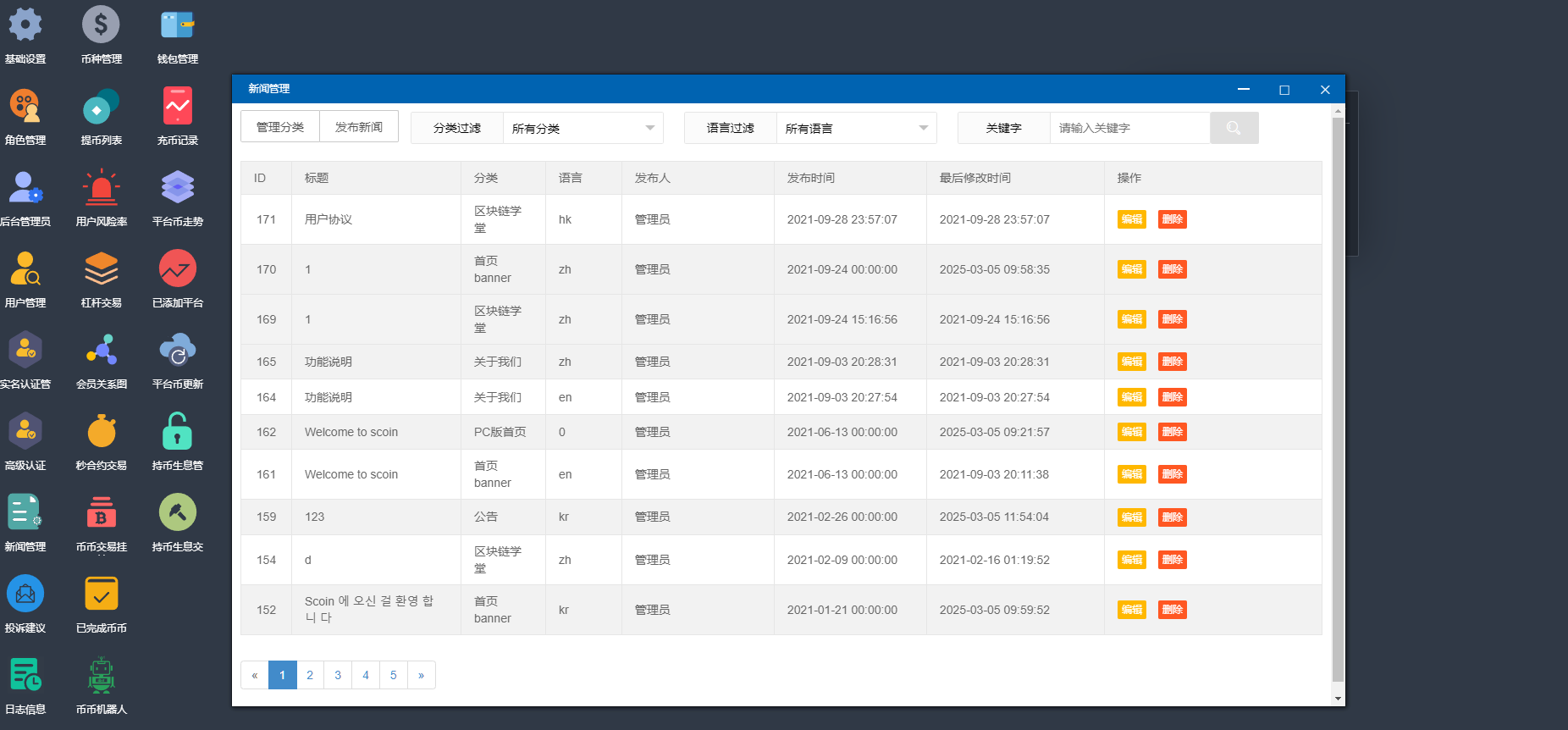Switch to the 管理分类 tab
This screenshot has height=730, width=1568.
280,127
